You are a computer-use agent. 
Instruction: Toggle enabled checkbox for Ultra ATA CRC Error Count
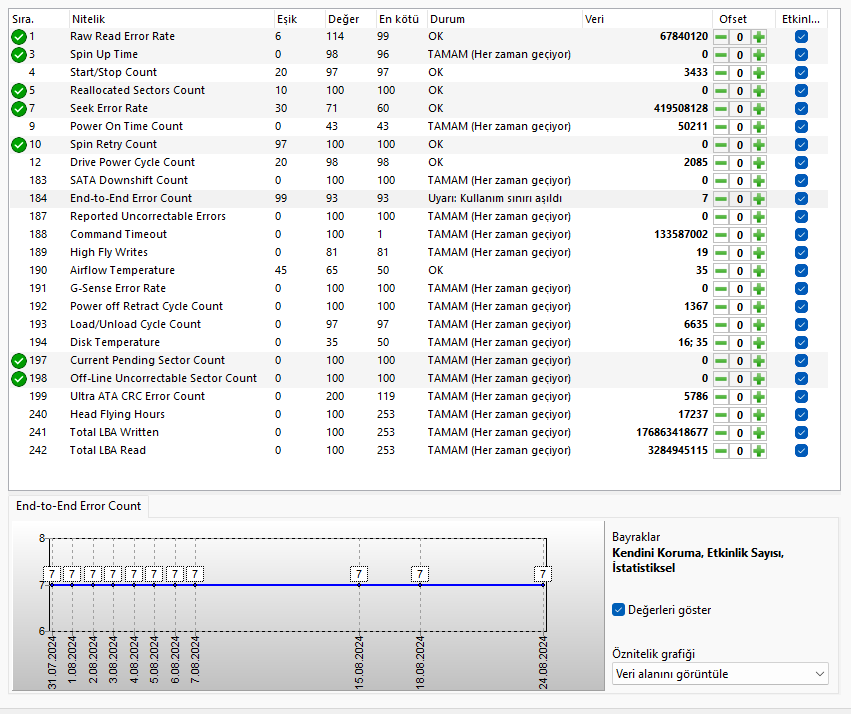click(x=801, y=397)
